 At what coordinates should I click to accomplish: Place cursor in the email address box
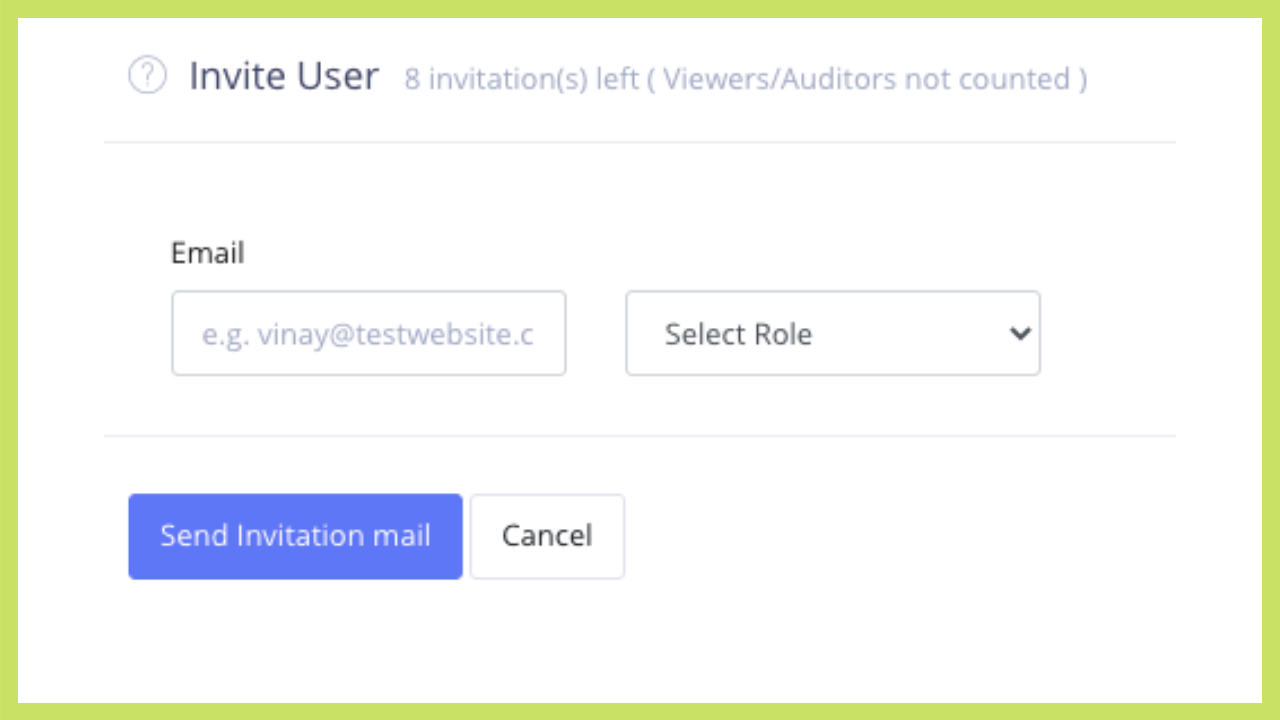(368, 333)
